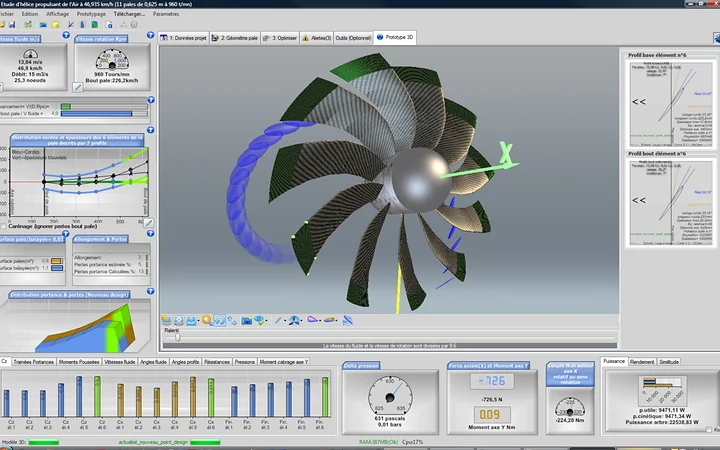Click the blue pencil tool in 3D toolbar
The image size is (720, 450).
click(278, 321)
